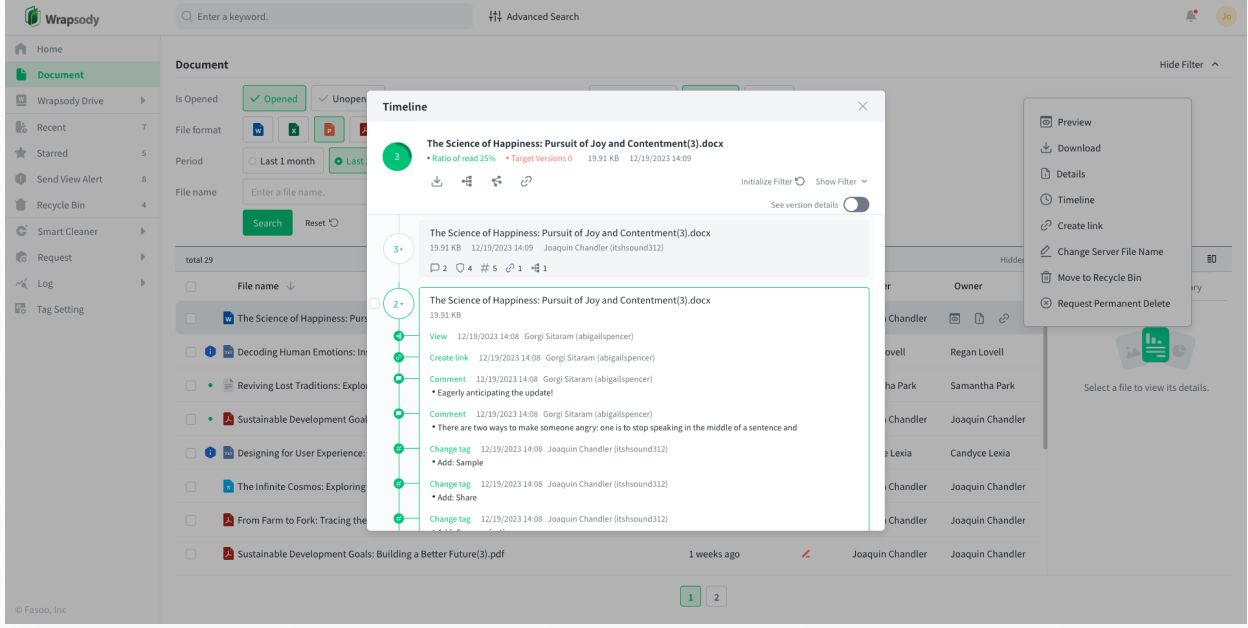
Task: Tick the checkbox for Decoding Human Emotions row
Action: pos(191,352)
